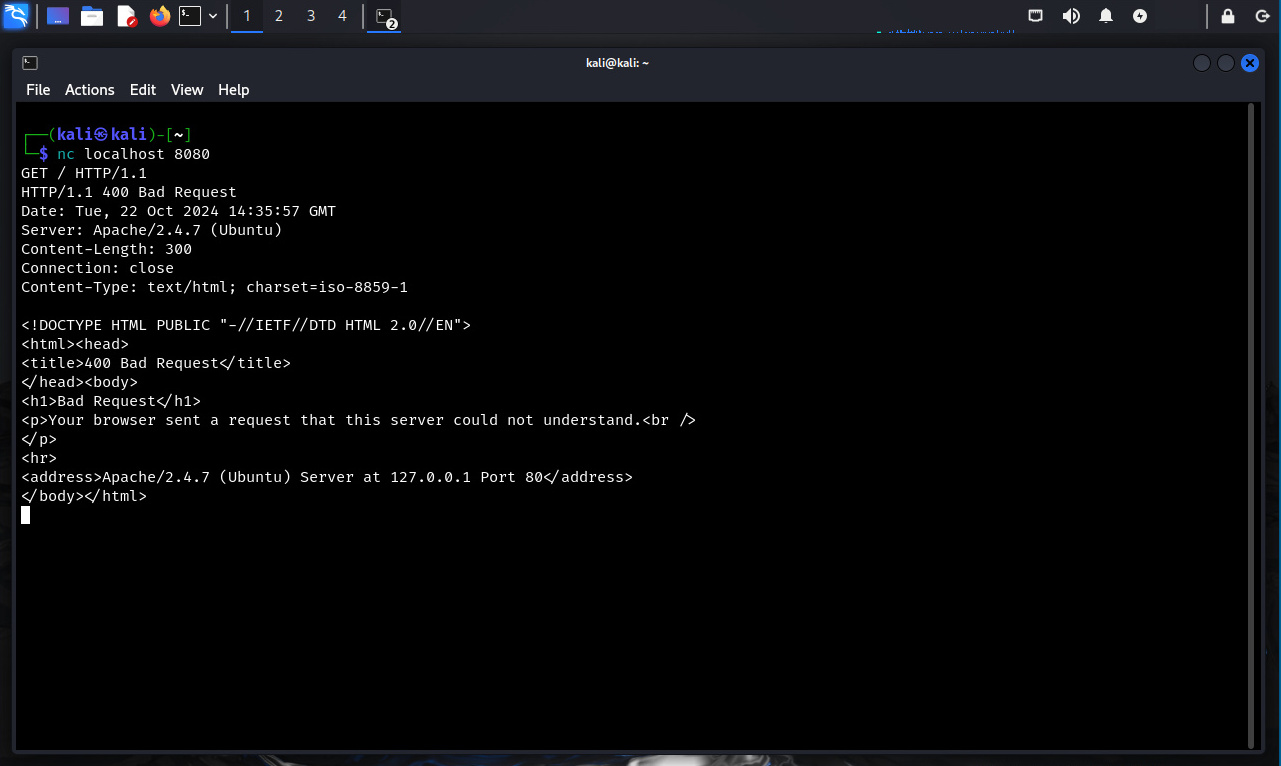Open the notifications bell icon
This screenshot has height=766, width=1281.
(x=1106, y=16)
